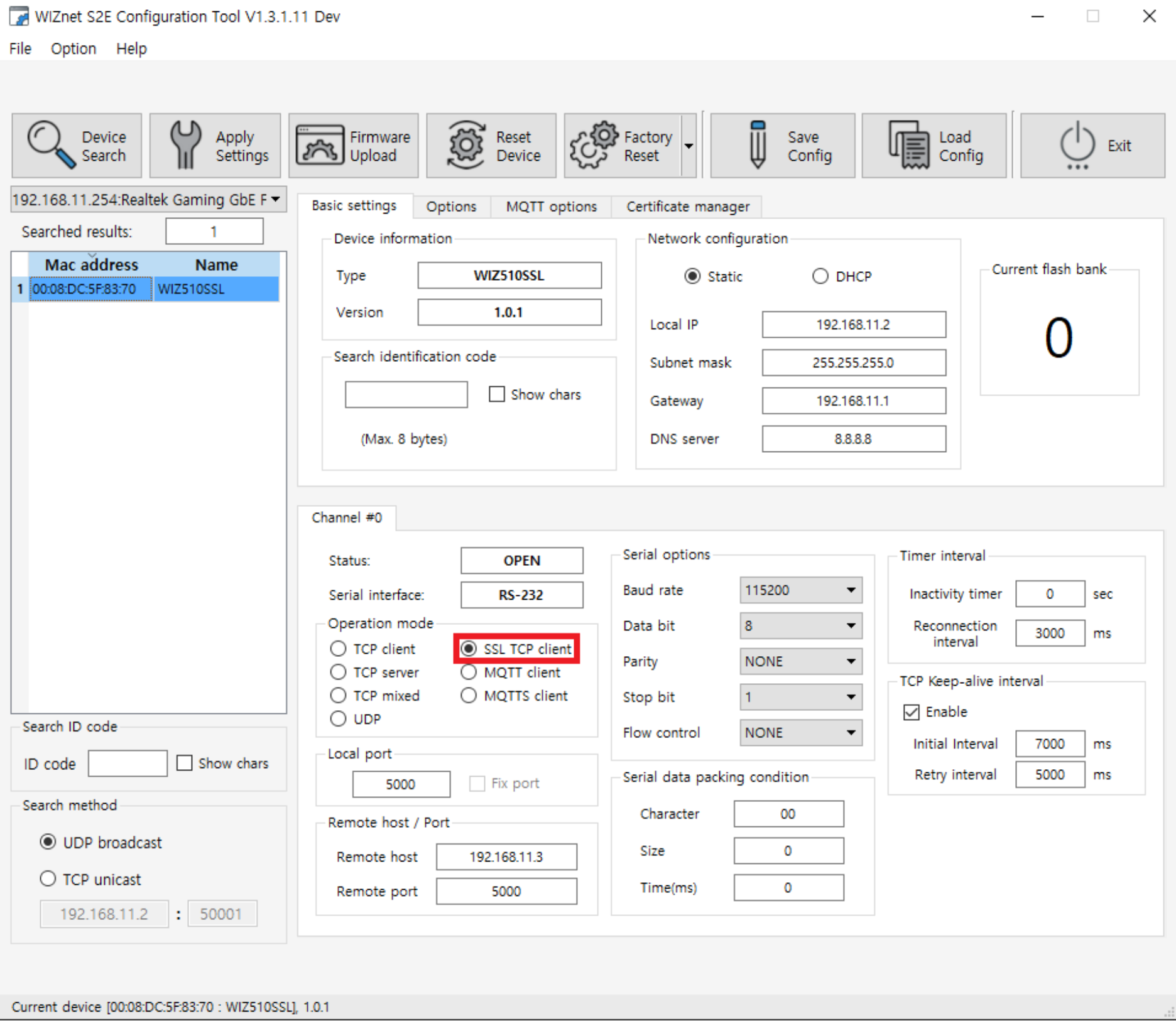Open the Option menu
This screenshot has width=1176, height=1021.
pos(73,48)
